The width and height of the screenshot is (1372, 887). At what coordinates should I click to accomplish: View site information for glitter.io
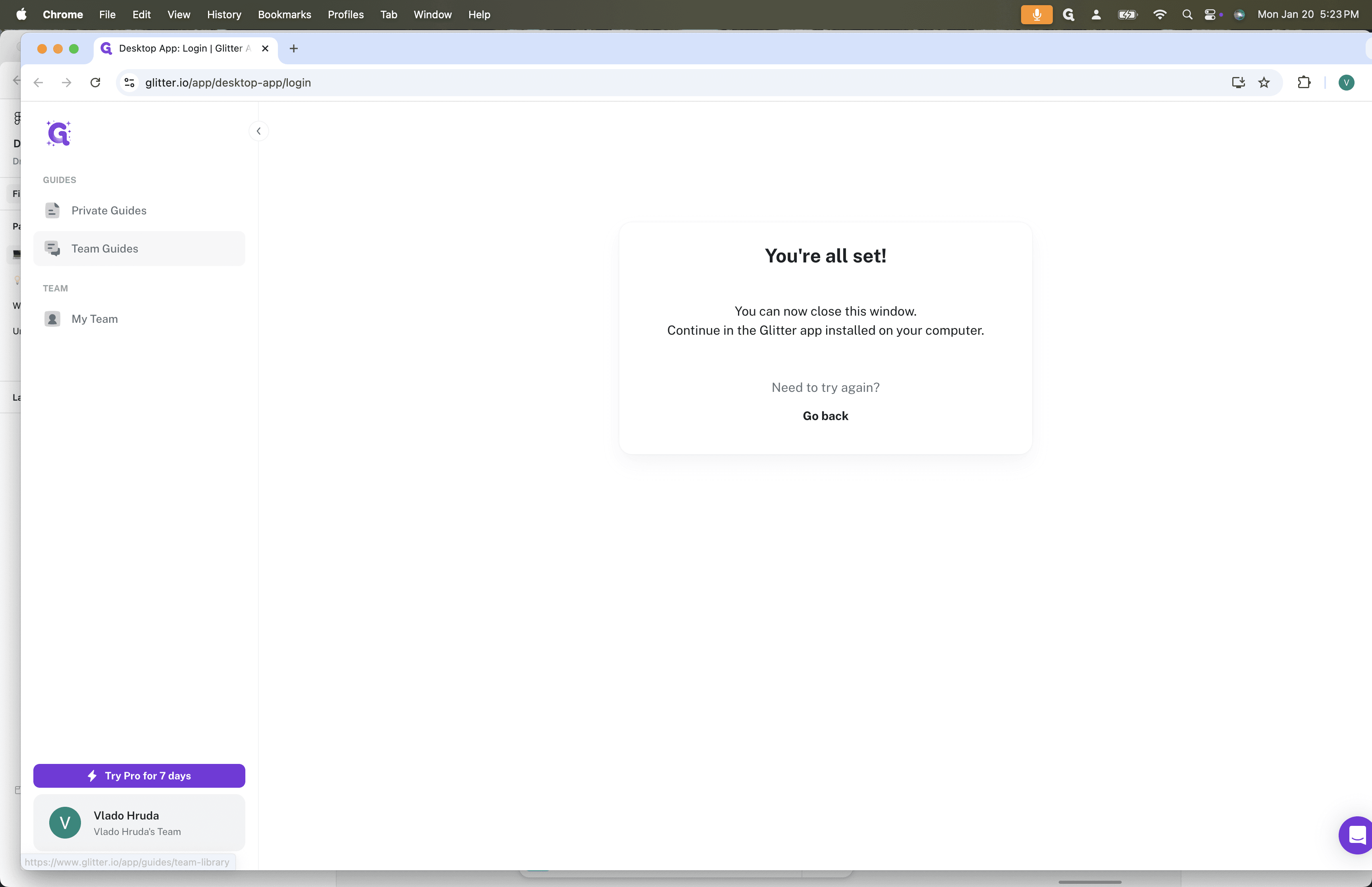(x=130, y=83)
